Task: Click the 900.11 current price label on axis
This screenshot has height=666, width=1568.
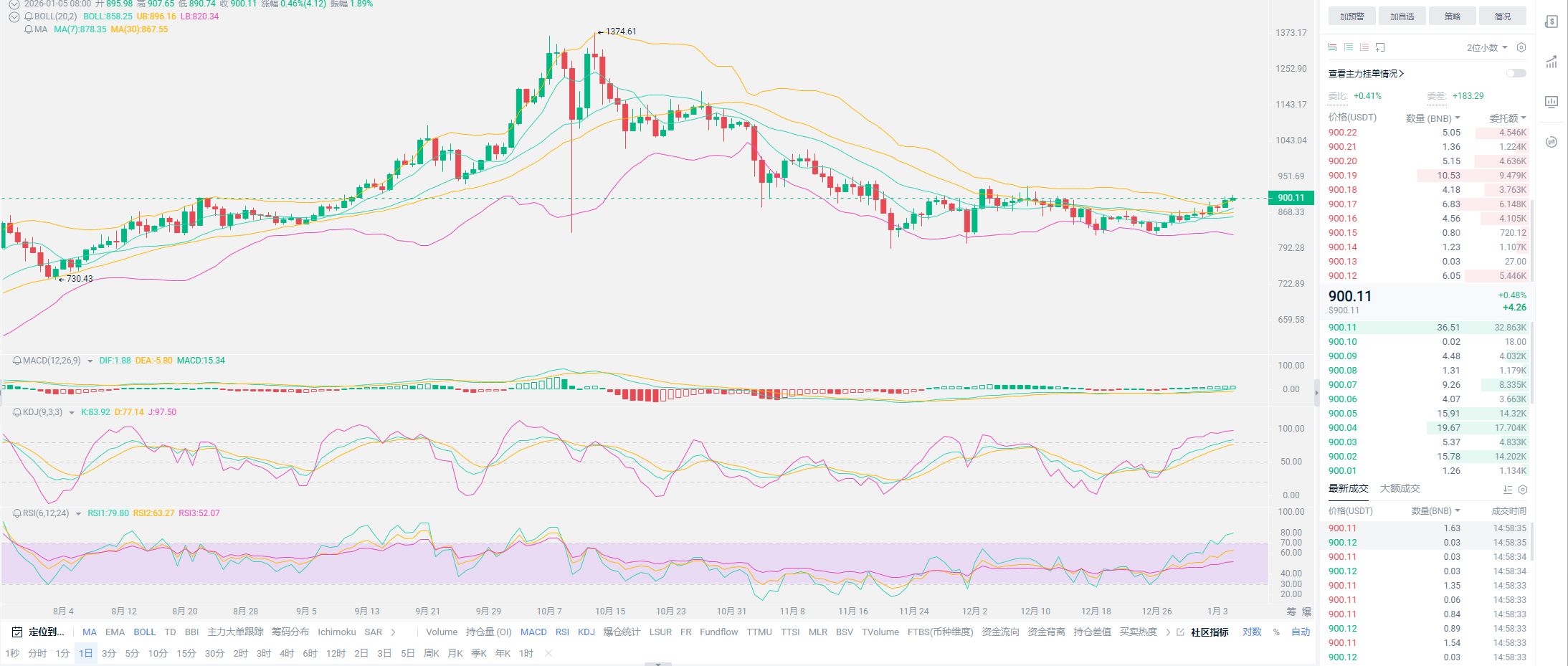Action: point(1291,198)
